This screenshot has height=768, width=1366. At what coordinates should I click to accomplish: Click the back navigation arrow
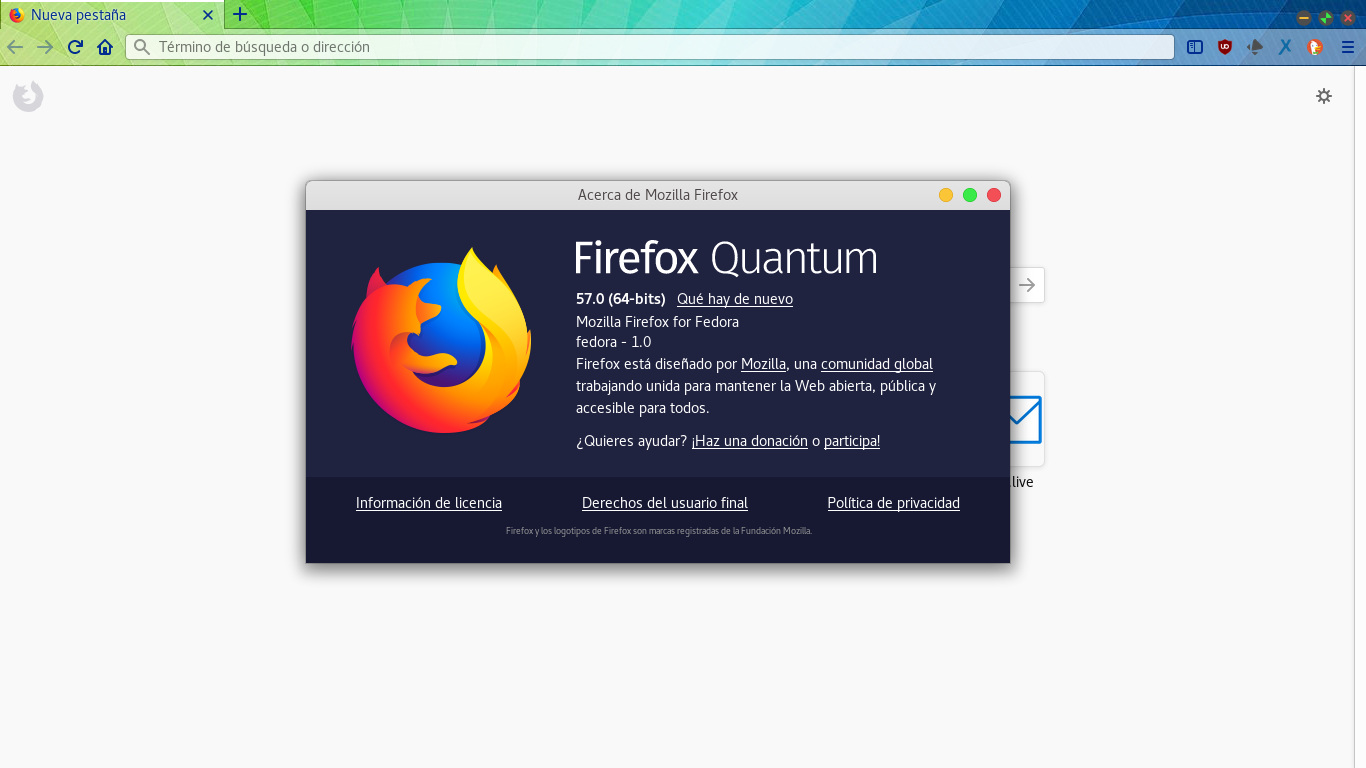pyautogui.click(x=15, y=47)
